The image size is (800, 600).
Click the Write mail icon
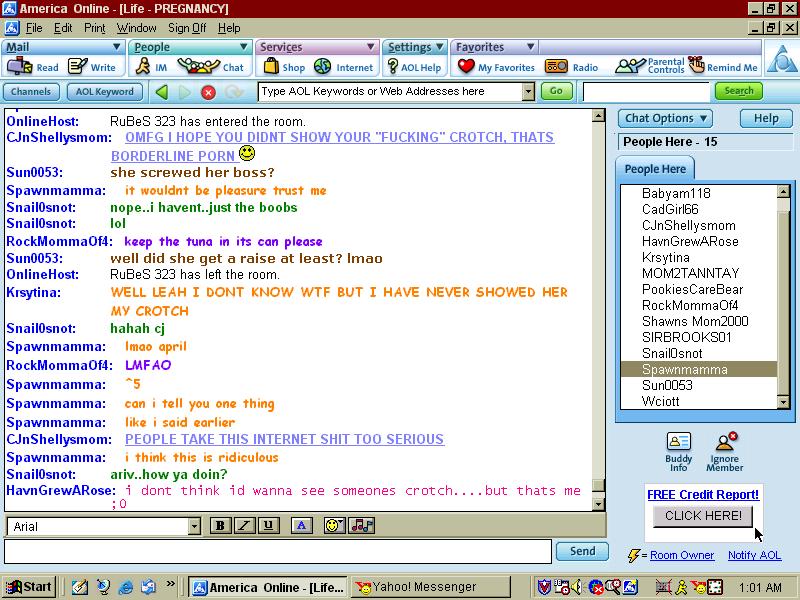tap(78, 66)
